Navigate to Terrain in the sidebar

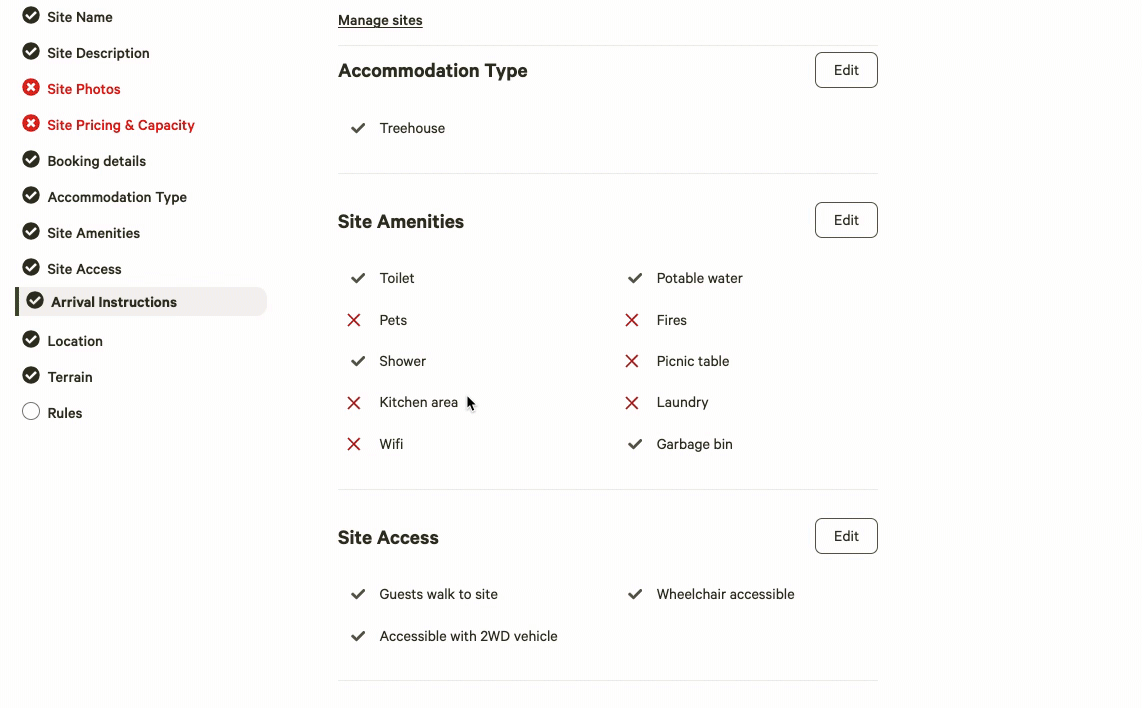coord(70,377)
